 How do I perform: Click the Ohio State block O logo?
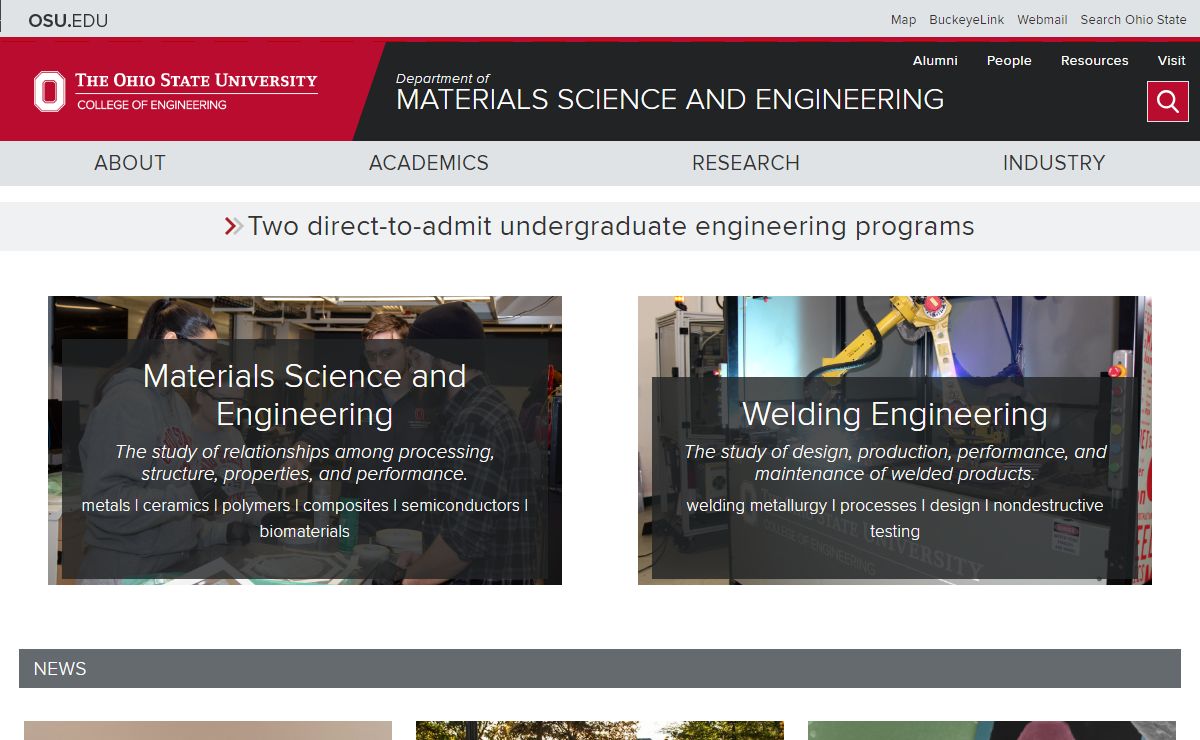(49, 91)
